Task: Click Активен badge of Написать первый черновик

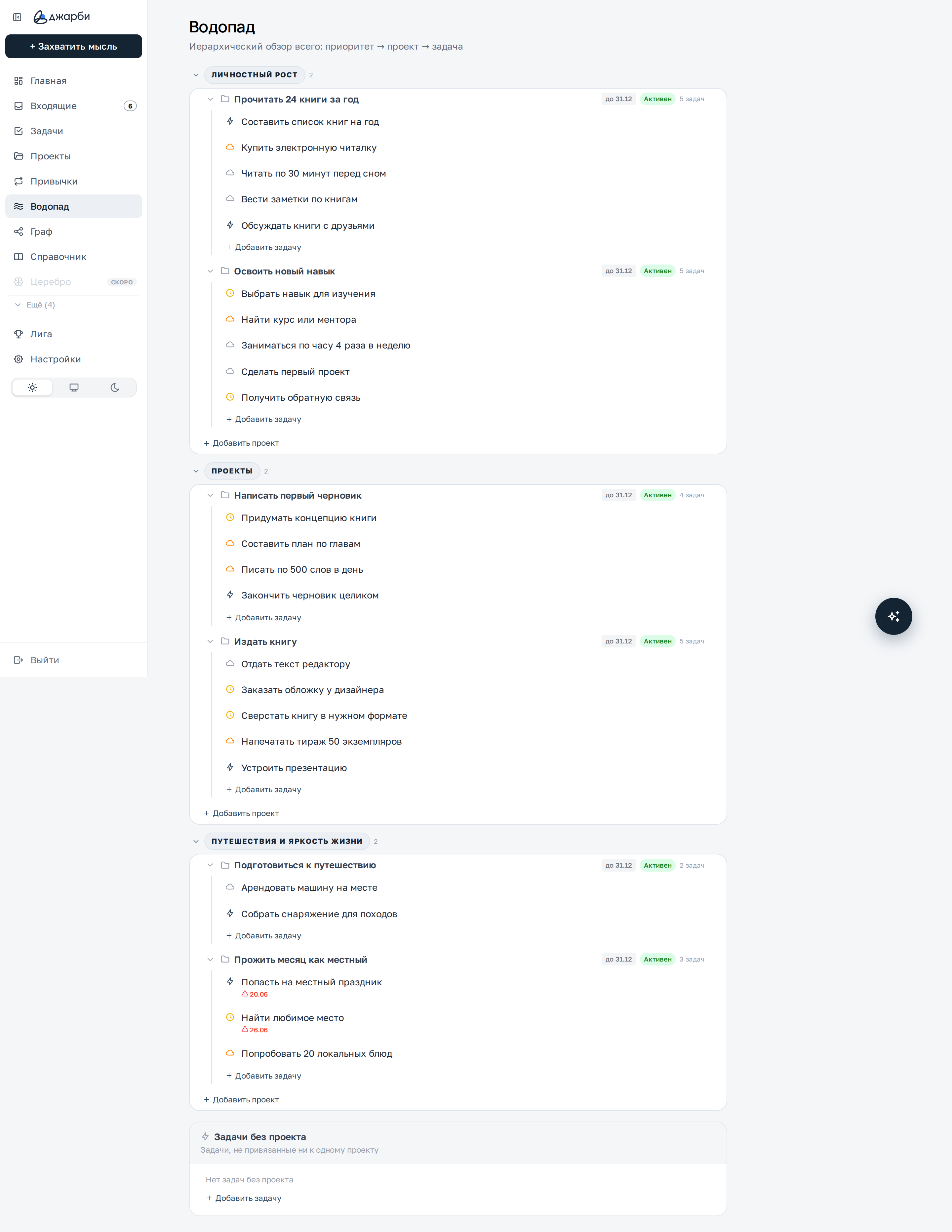Action: 657,495
